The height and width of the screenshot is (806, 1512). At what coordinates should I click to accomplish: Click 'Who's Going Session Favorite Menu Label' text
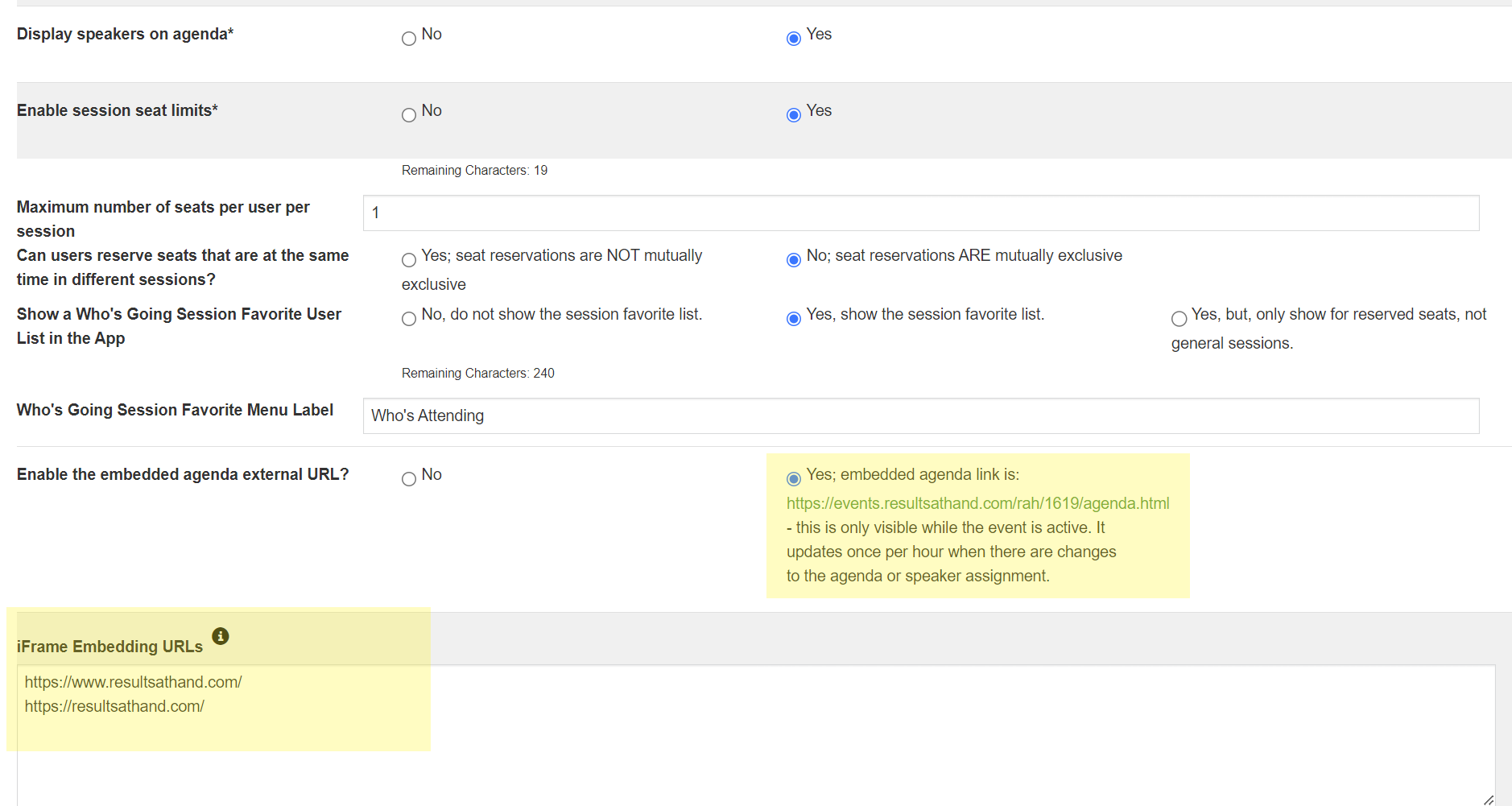click(x=175, y=410)
